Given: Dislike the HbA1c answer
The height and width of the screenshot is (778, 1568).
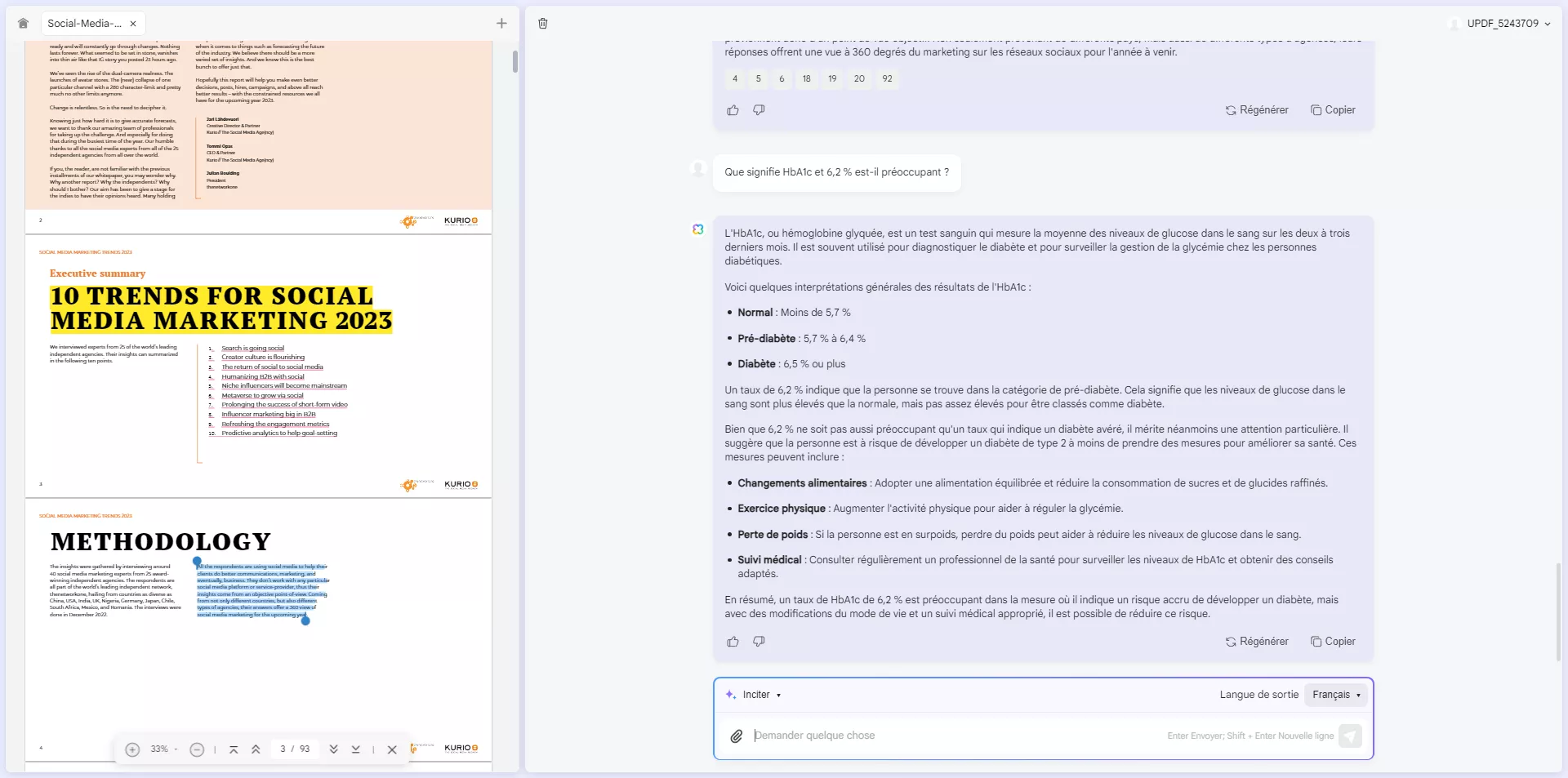Looking at the screenshot, I should tap(759, 642).
